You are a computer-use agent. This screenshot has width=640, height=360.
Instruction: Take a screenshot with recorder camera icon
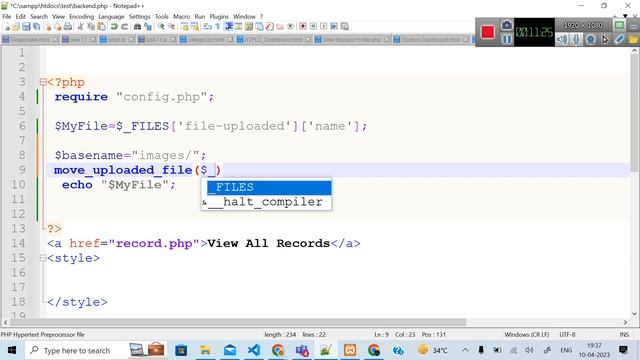507,25
